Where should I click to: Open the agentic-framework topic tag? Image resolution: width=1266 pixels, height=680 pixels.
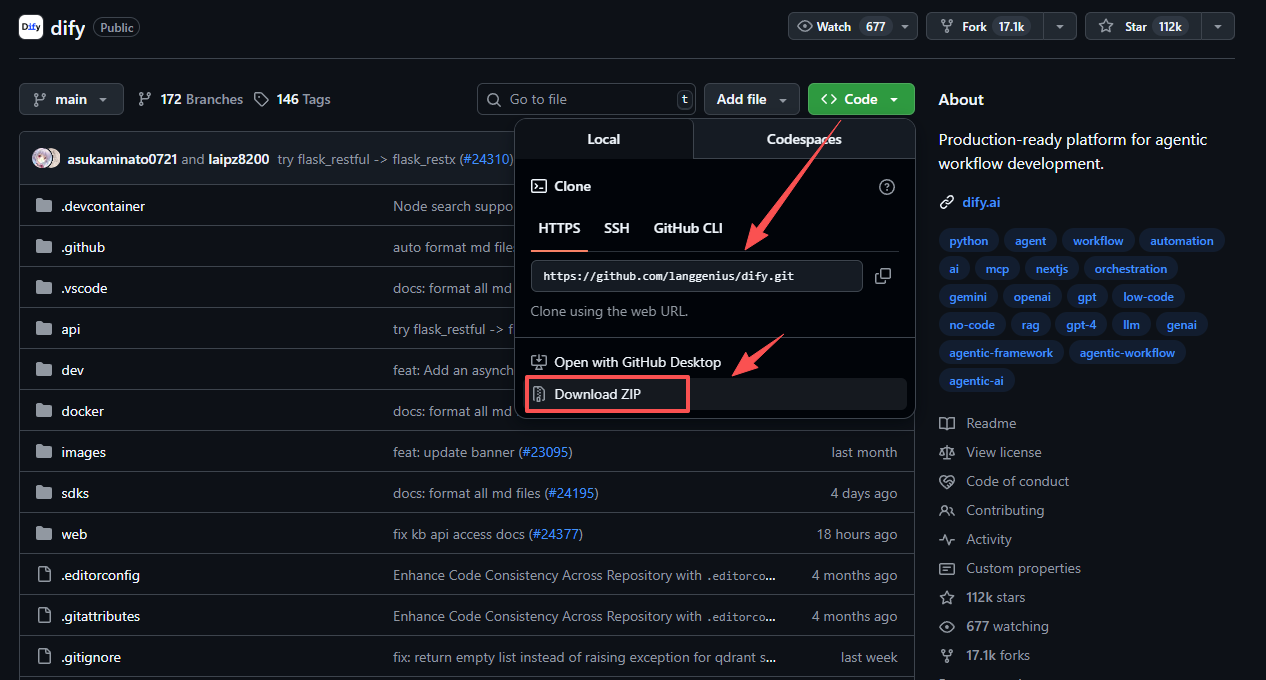coord(1001,353)
